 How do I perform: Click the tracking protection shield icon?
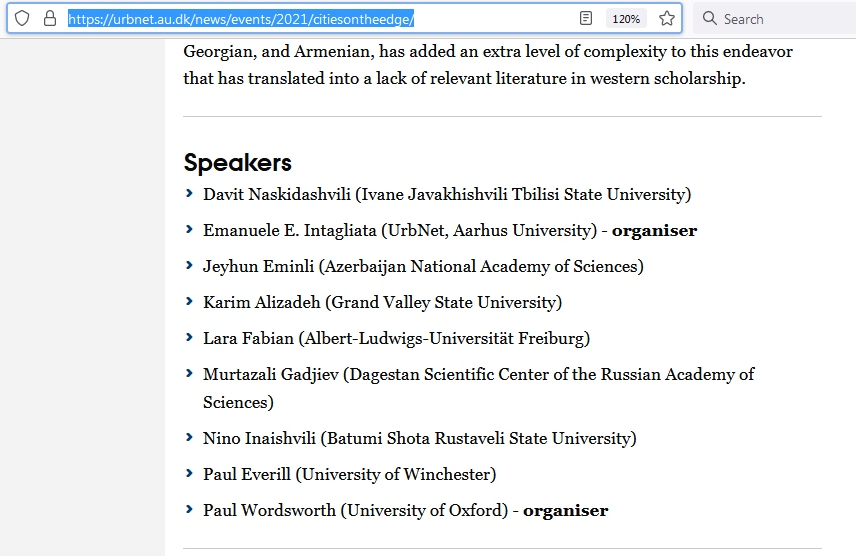[22, 18]
